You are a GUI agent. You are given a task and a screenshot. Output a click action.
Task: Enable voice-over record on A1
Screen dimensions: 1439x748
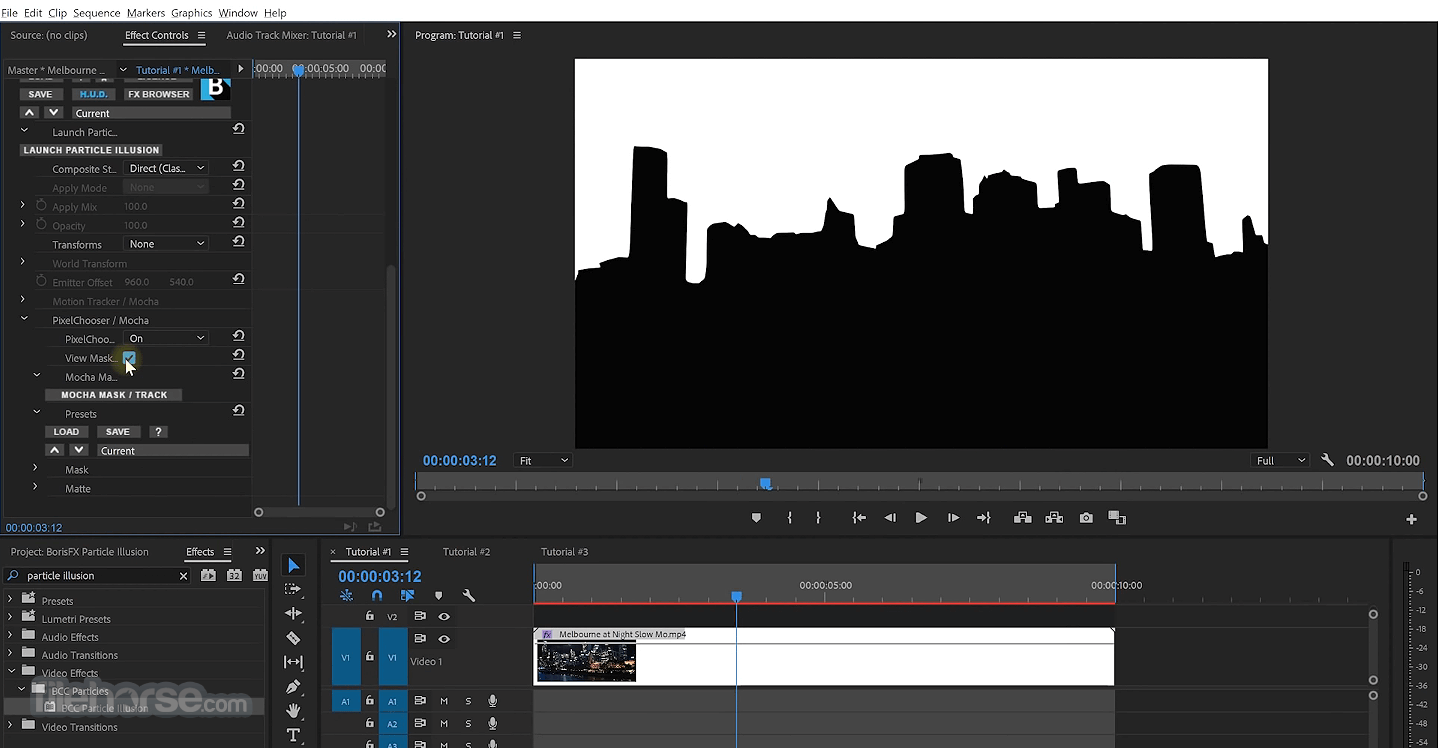click(492, 701)
